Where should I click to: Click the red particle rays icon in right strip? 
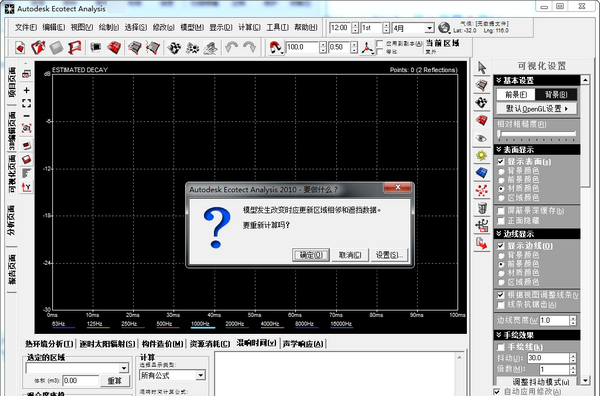coord(482,190)
